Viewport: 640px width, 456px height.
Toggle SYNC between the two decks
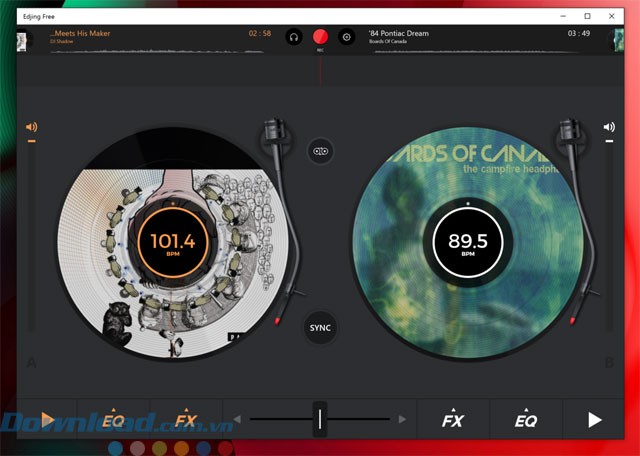pyautogui.click(x=320, y=327)
